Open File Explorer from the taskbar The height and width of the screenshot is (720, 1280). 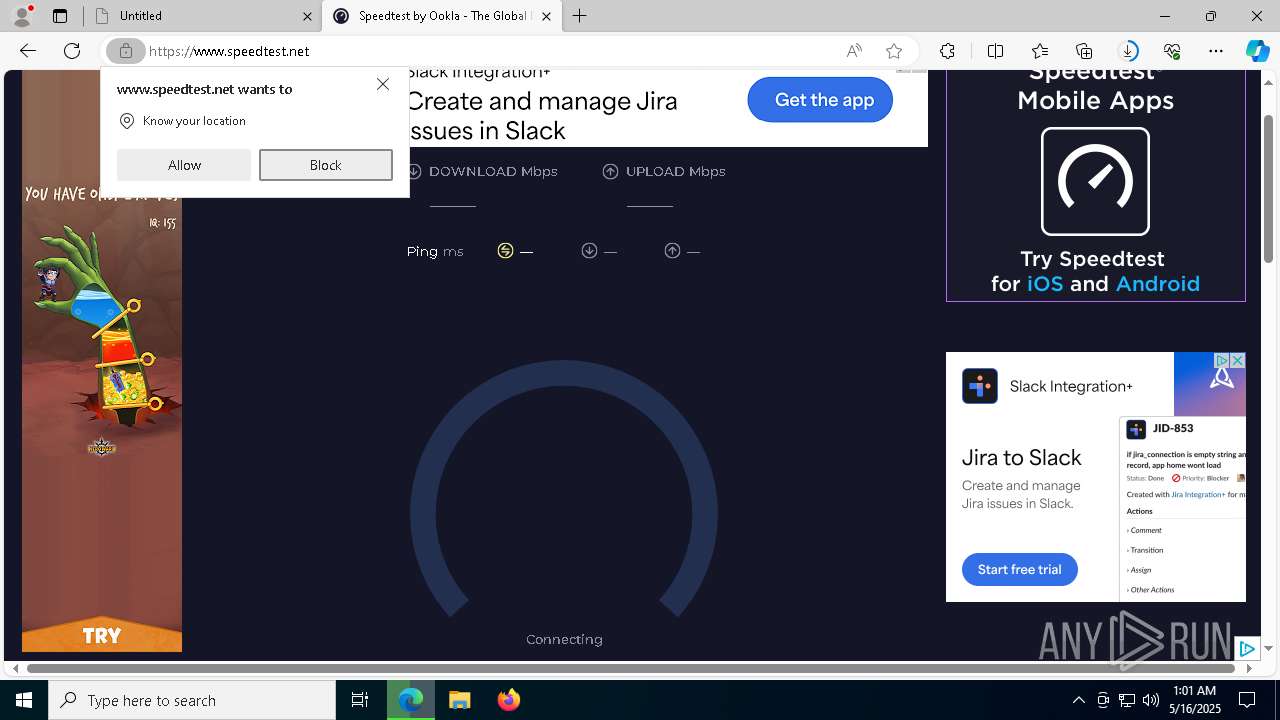[459, 700]
